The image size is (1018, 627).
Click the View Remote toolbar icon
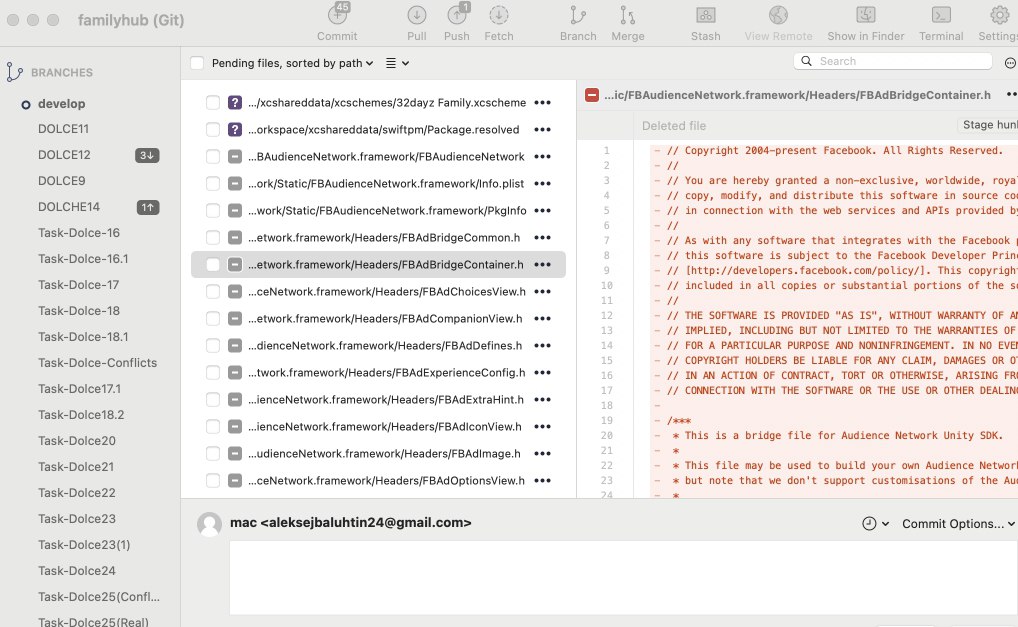tap(778, 16)
